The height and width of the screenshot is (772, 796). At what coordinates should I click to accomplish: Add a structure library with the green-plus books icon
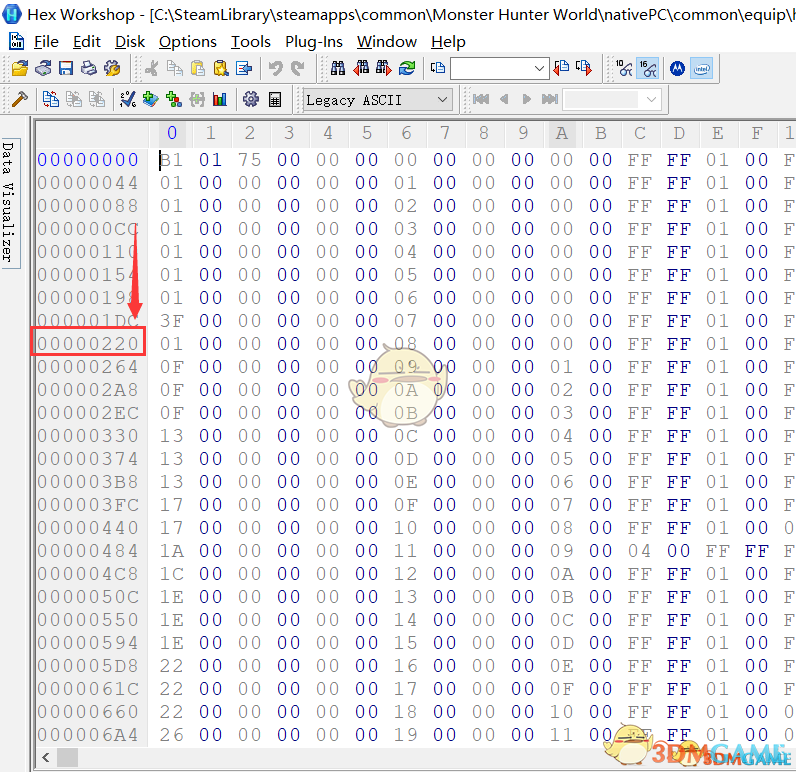tap(150, 99)
